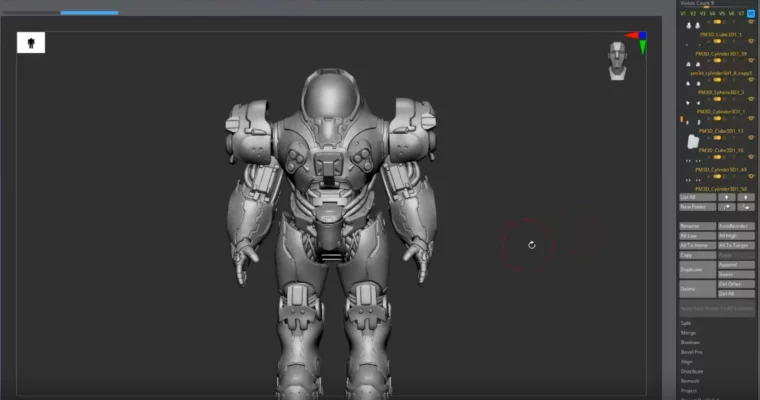
Task: Switch to the V2 visibility set
Action: 693,14
